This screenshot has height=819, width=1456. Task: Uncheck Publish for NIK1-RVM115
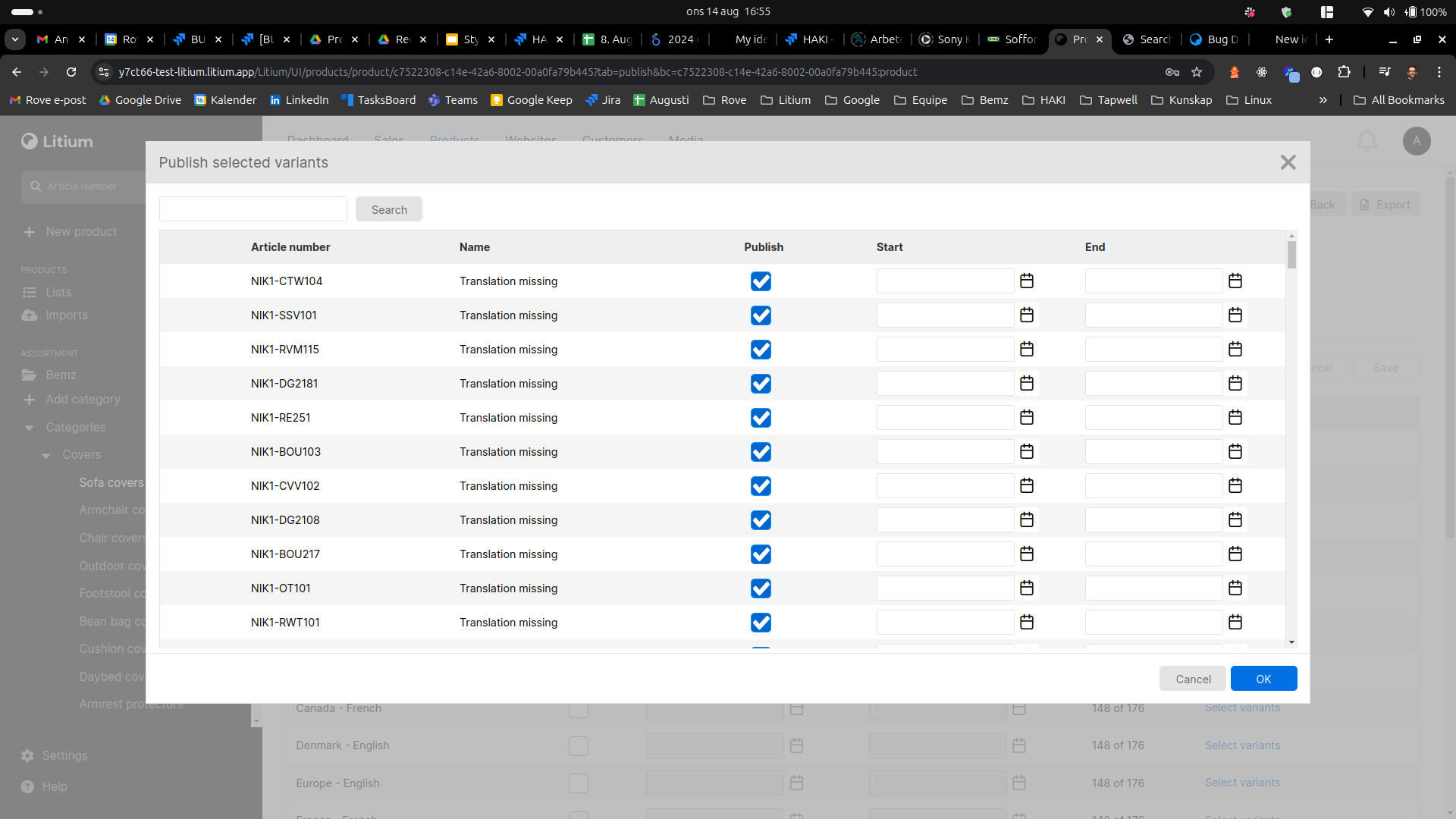click(761, 350)
